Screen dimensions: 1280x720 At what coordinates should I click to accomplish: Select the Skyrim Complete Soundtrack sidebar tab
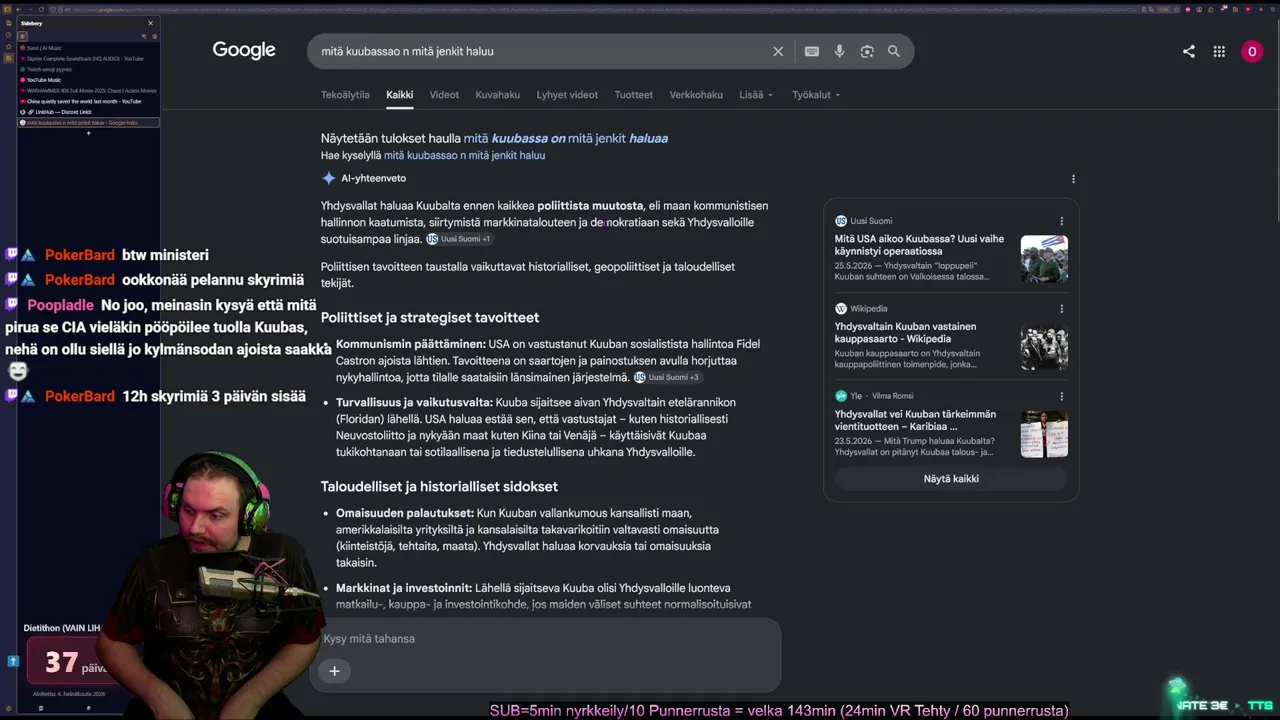(x=88, y=59)
